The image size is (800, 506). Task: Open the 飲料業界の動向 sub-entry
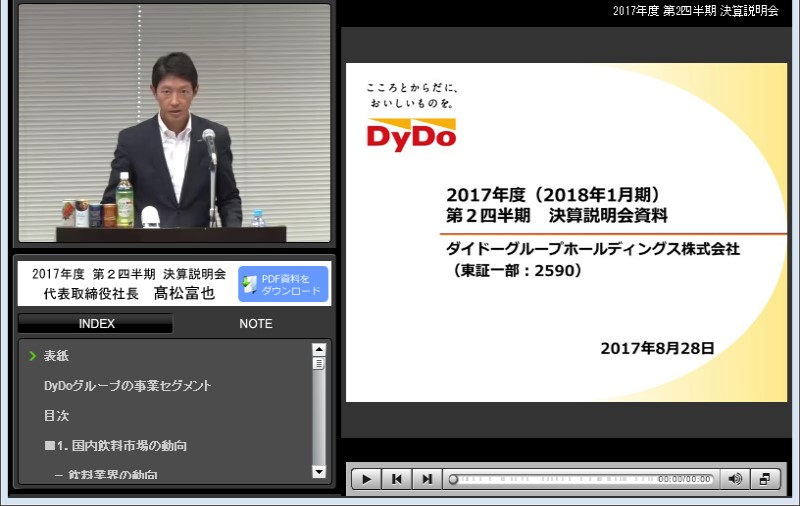click(x=106, y=475)
